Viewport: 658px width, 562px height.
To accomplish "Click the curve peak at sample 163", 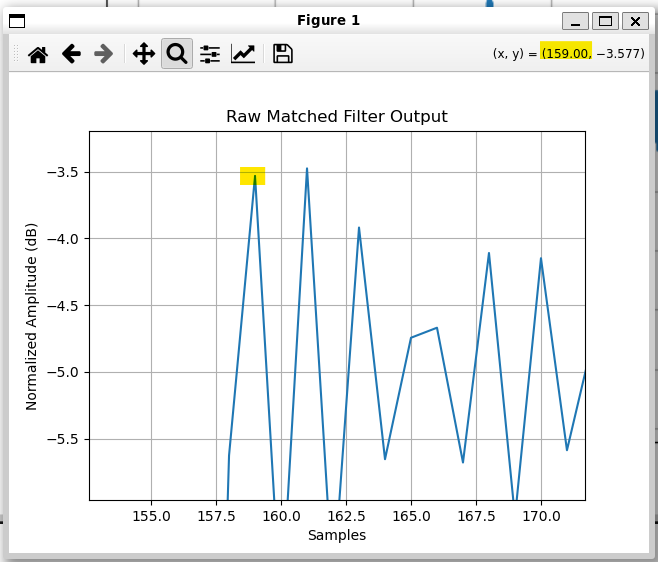I will (359, 227).
